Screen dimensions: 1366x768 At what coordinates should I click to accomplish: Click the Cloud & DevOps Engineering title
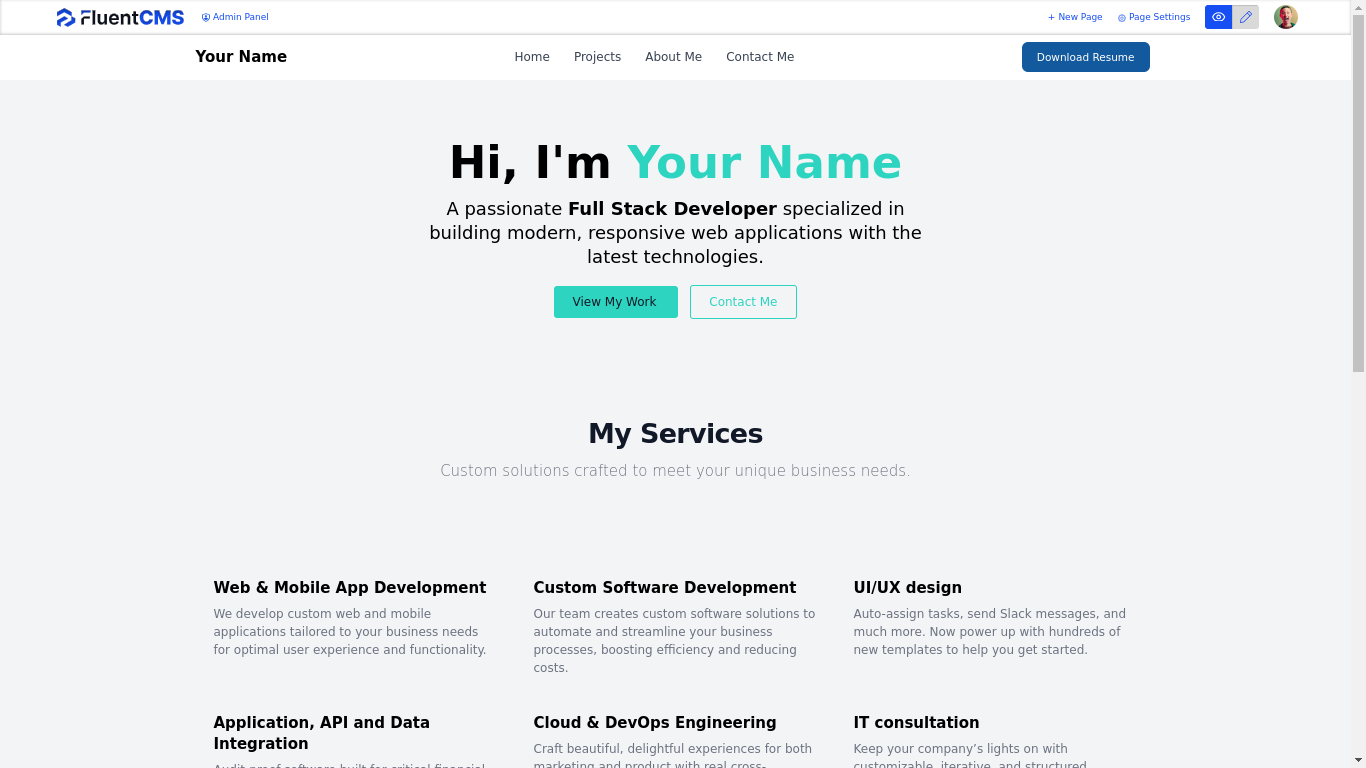pyautogui.click(x=655, y=722)
